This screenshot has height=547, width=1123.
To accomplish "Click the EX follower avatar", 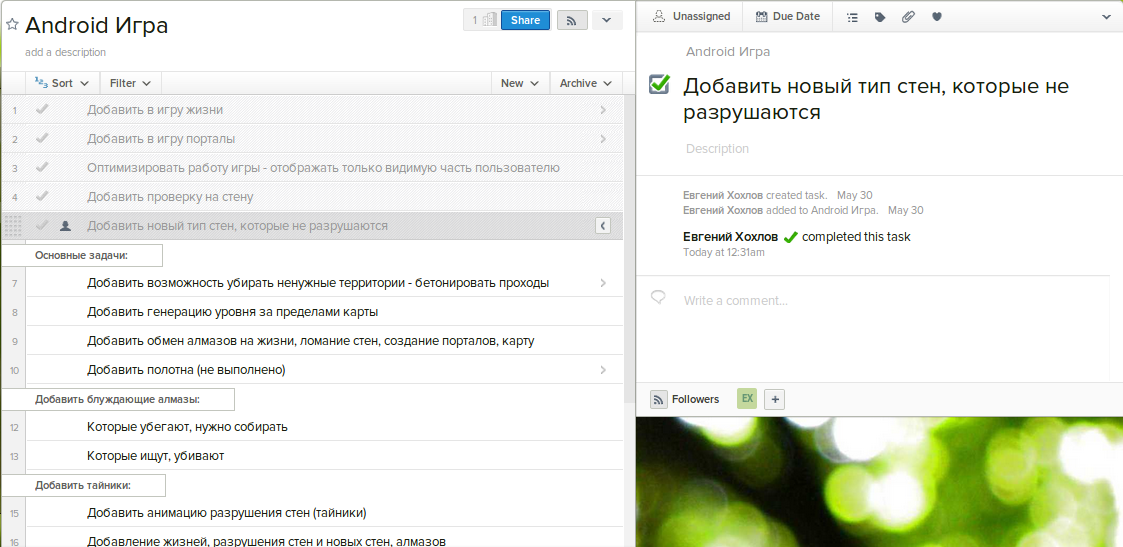I will pyautogui.click(x=747, y=399).
